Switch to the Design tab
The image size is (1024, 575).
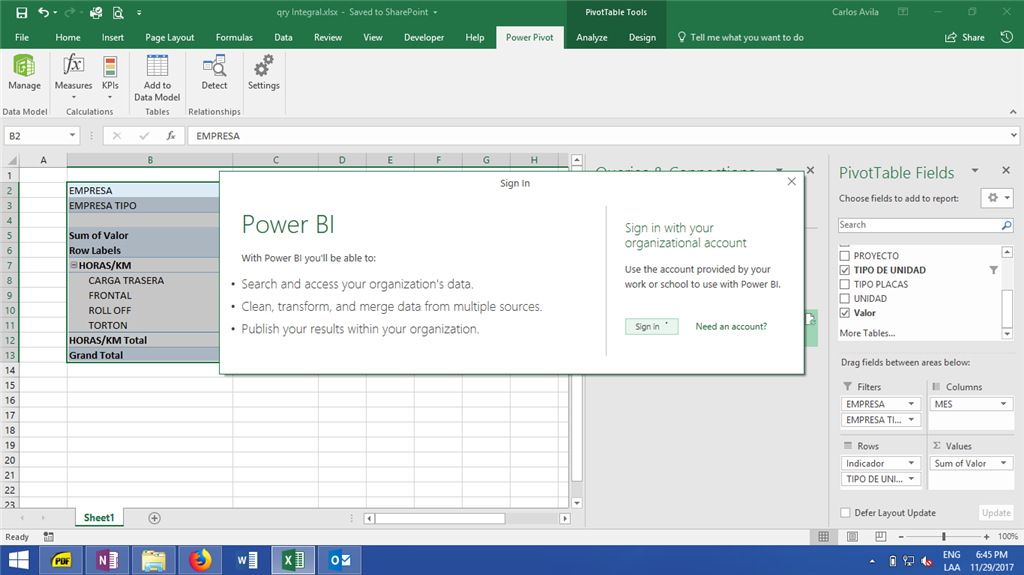point(642,37)
